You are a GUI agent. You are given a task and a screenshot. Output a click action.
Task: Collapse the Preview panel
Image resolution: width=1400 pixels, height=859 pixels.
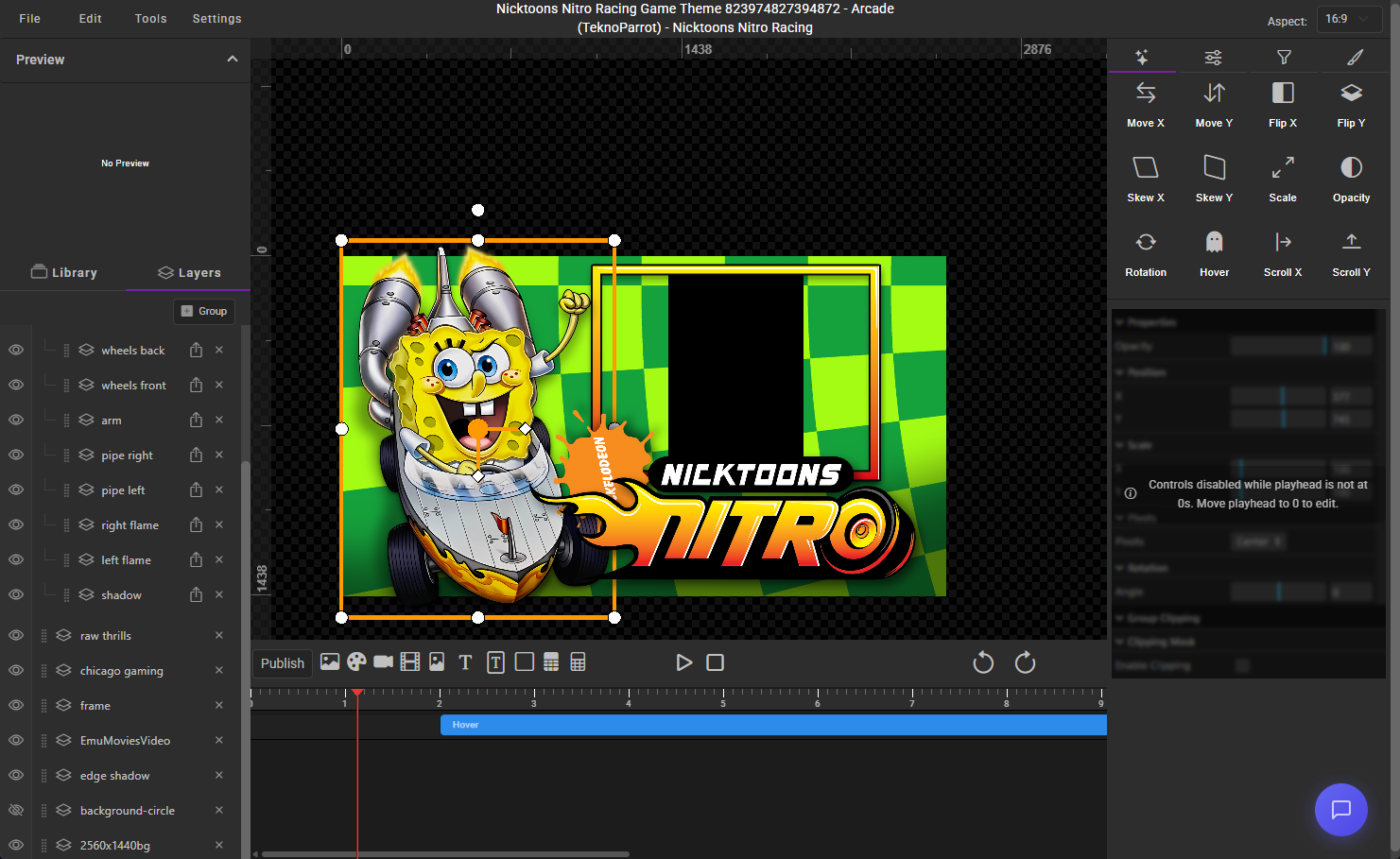coord(233,60)
